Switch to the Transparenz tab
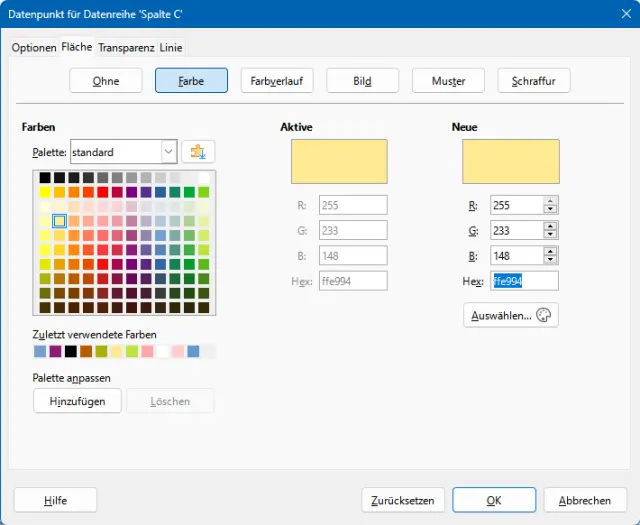640x525 pixels. (x=126, y=47)
